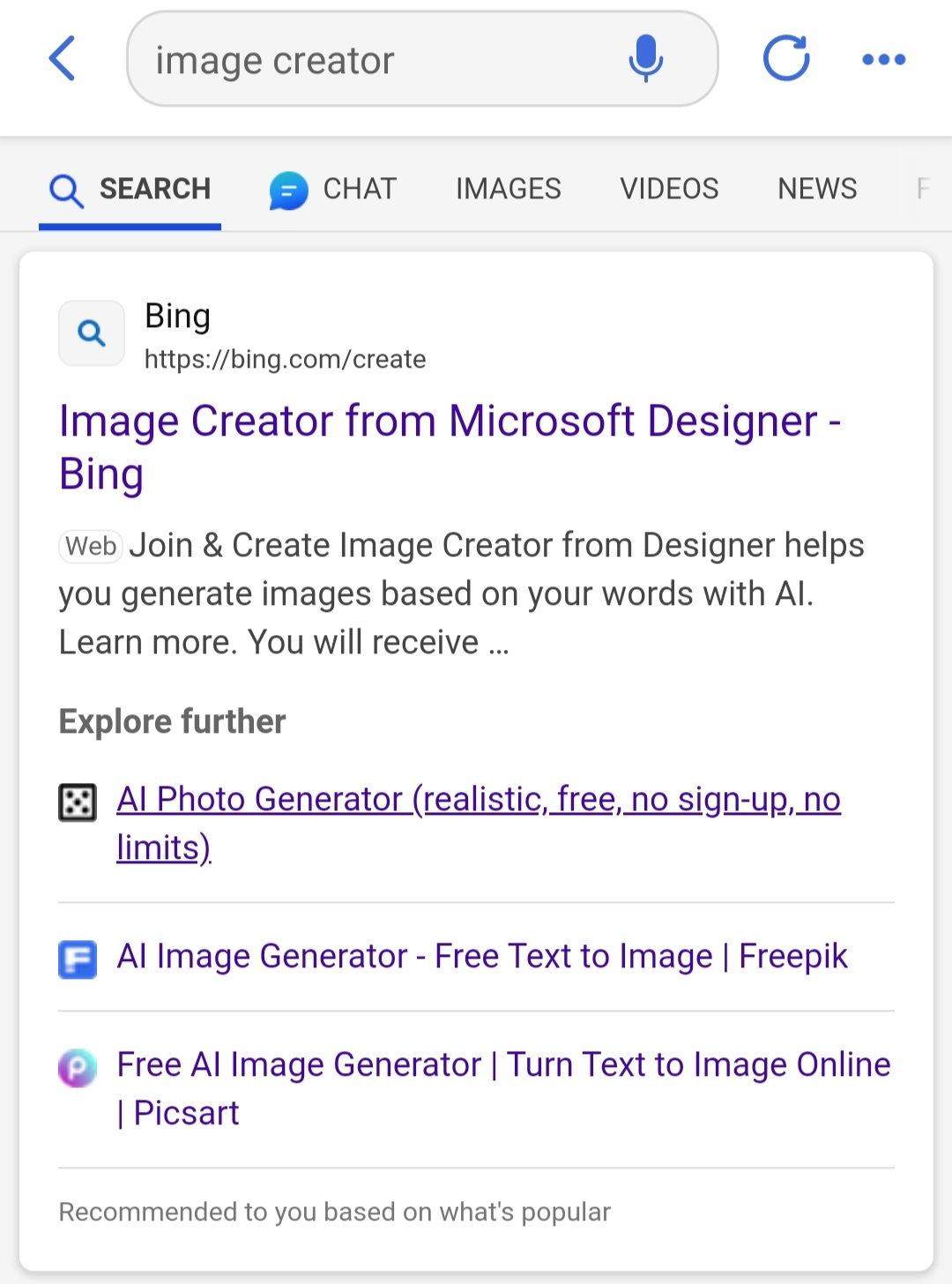
Task: Click the 'Web' label badge
Action: click(x=91, y=546)
